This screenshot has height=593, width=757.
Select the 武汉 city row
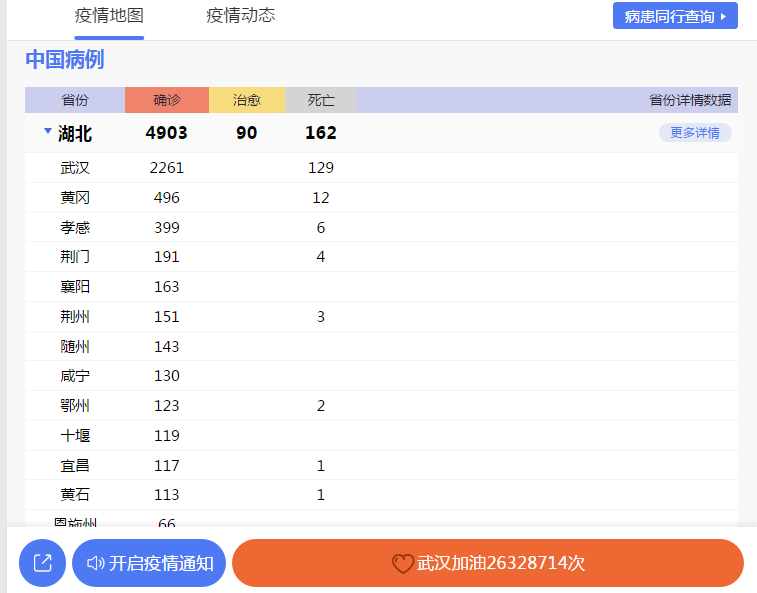[x=75, y=168]
